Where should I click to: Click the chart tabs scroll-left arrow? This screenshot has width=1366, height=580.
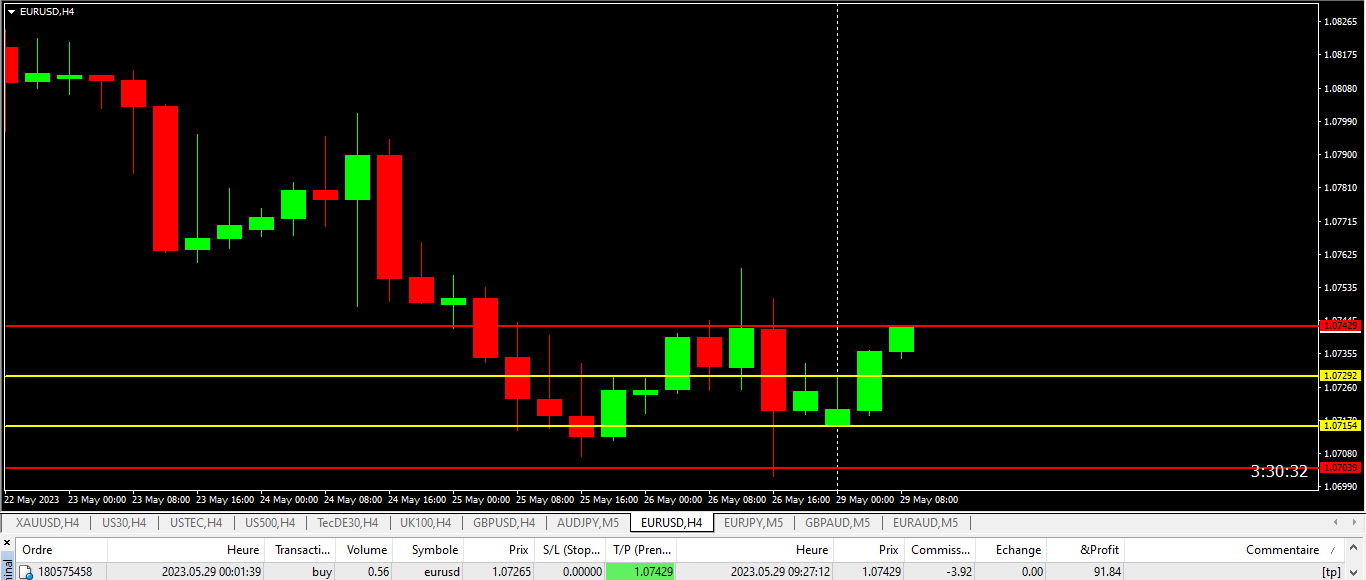coord(1337,522)
